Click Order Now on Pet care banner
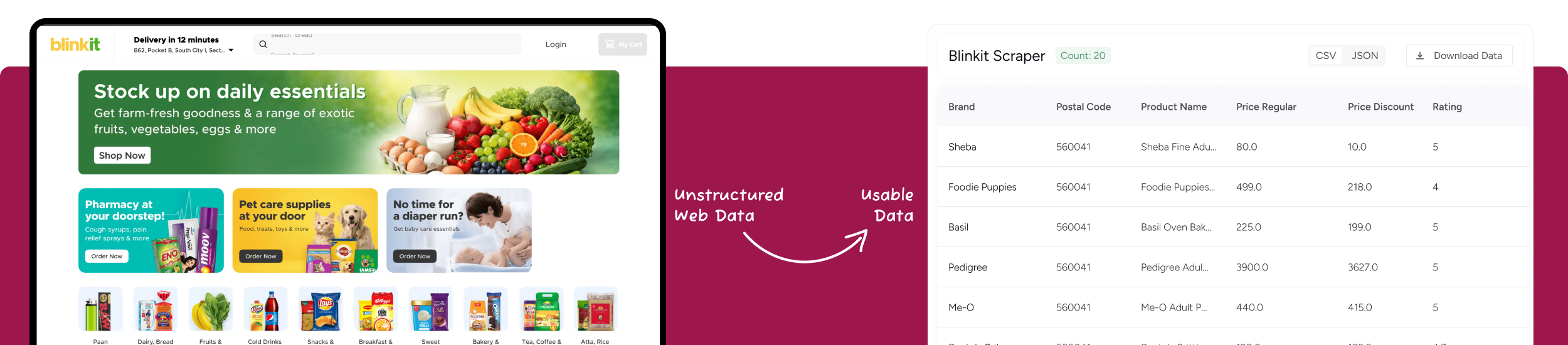The image size is (1568, 345). (261, 256)
